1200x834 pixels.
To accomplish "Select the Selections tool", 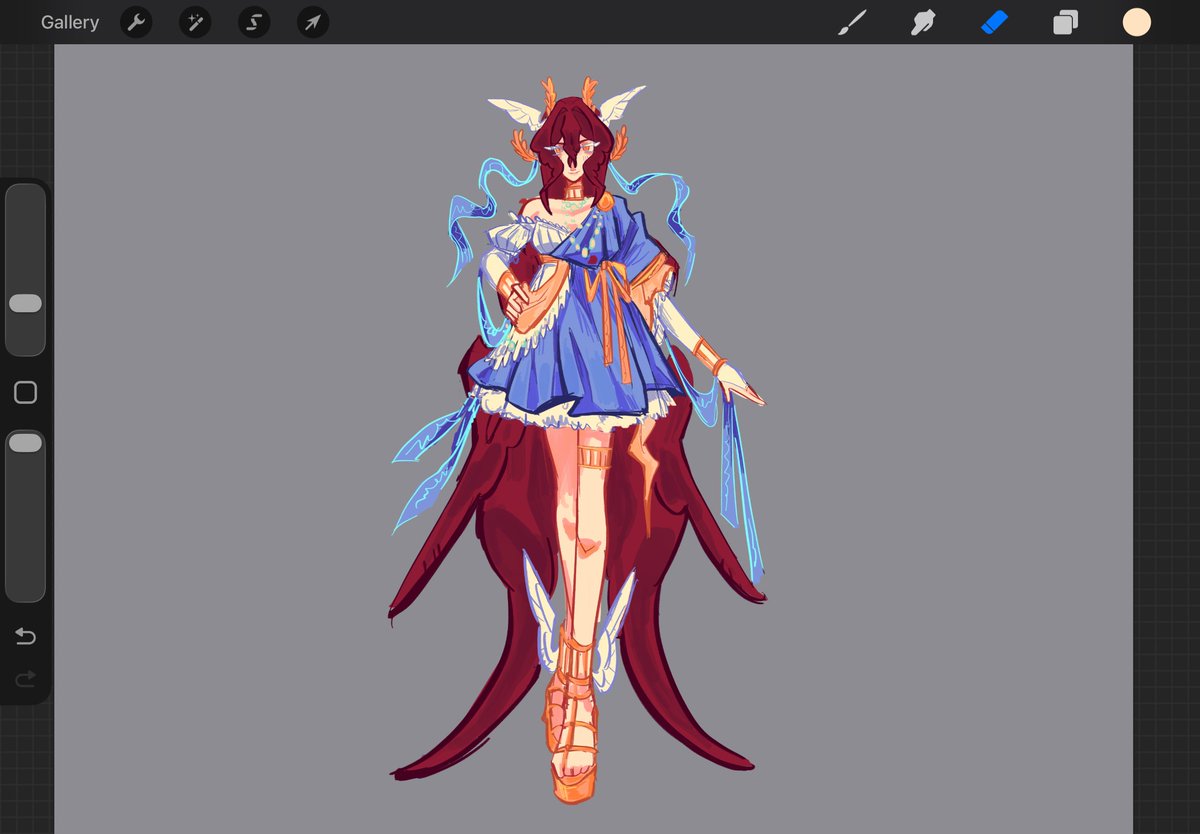I will pyautogui.click(x=252, y=22).
